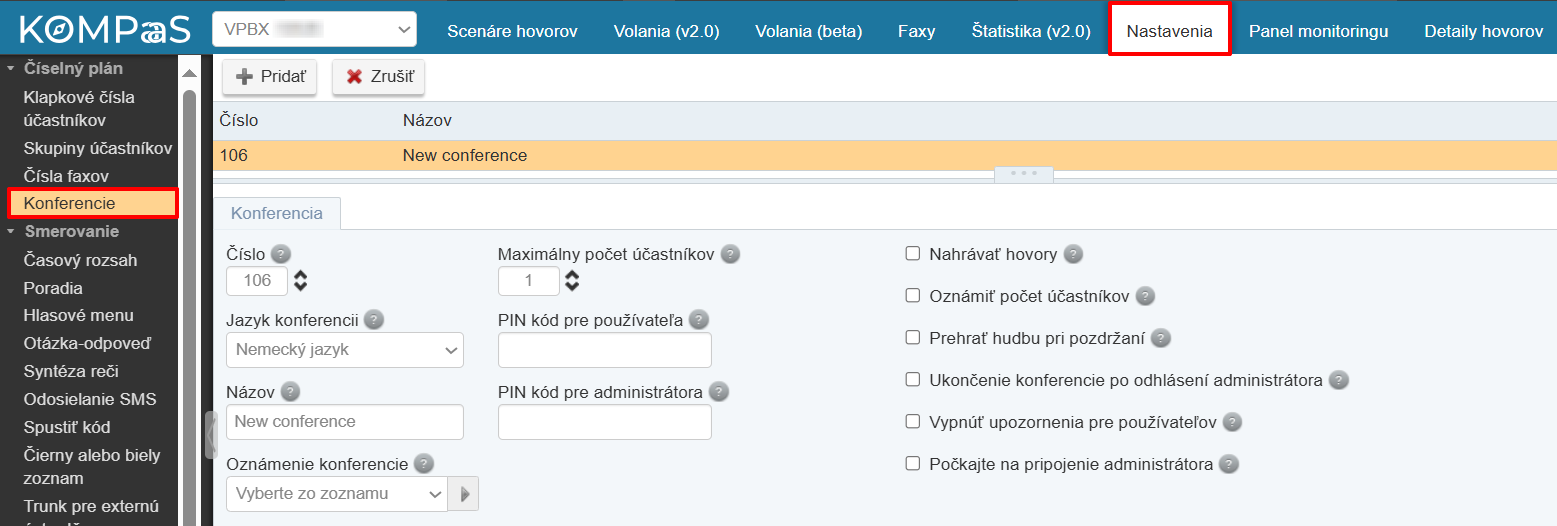Image resolution: width=1557 pixels, height=526 pixels.
Task: Click help icon for Vypnúť upozornenia pre používateľov
Action: coord(1232,422)
